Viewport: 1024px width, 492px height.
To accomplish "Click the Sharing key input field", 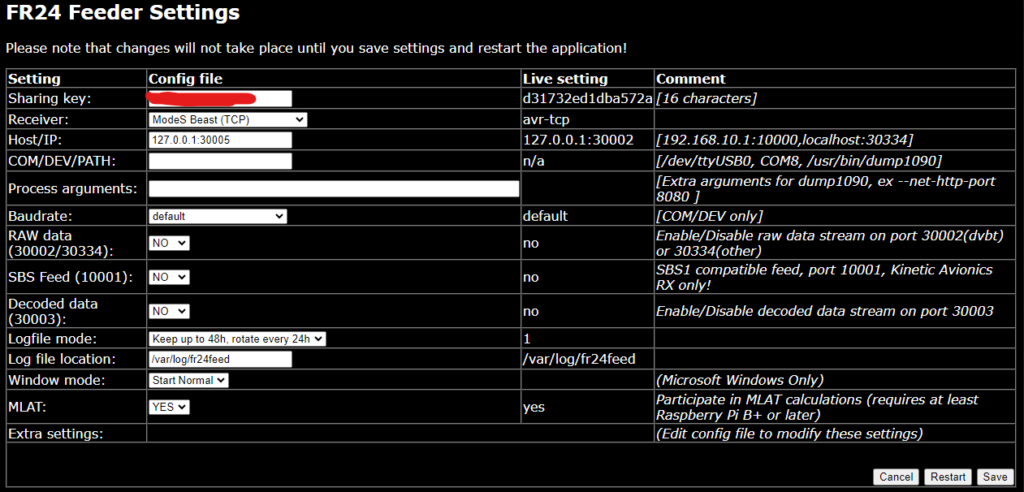I will coord(220,98).
